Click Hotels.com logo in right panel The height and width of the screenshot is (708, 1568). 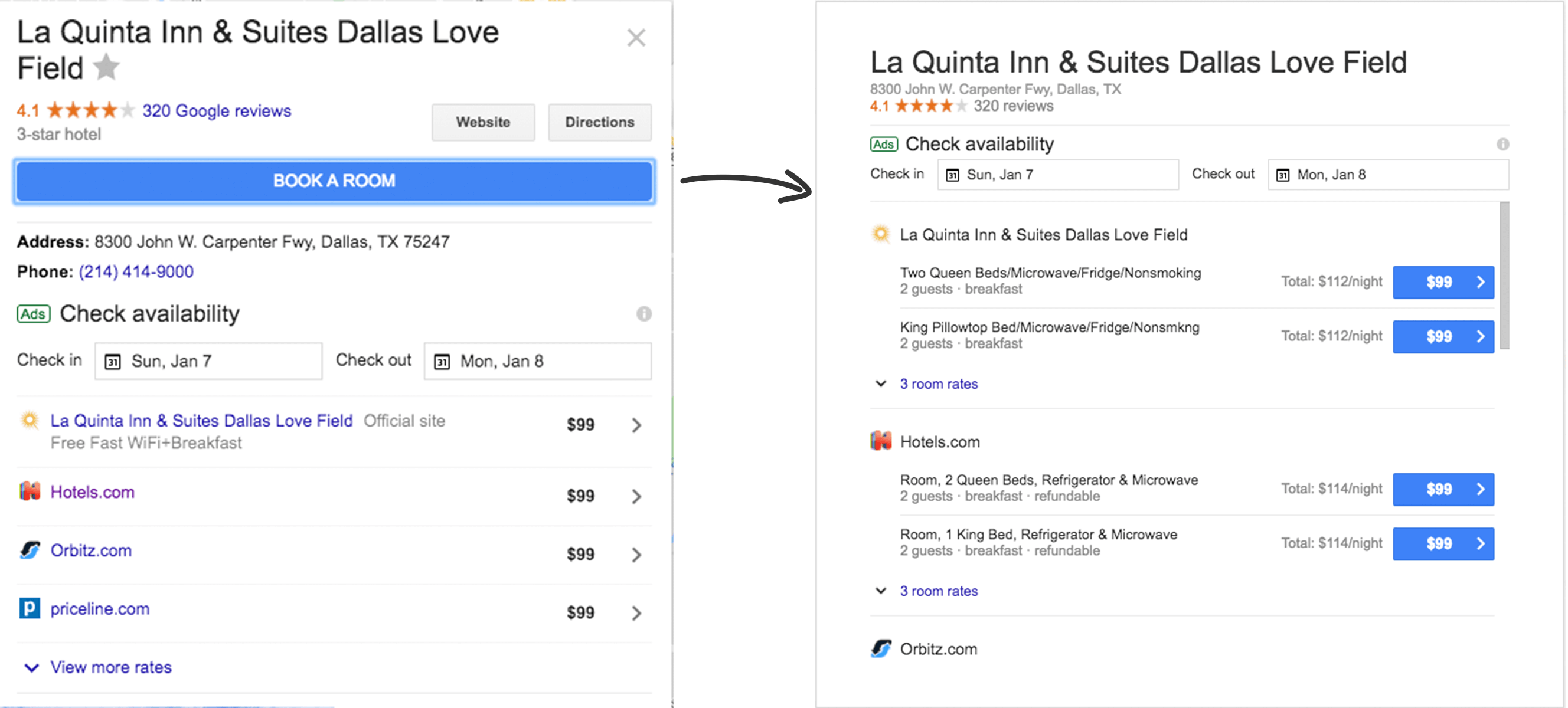(881, 440)
